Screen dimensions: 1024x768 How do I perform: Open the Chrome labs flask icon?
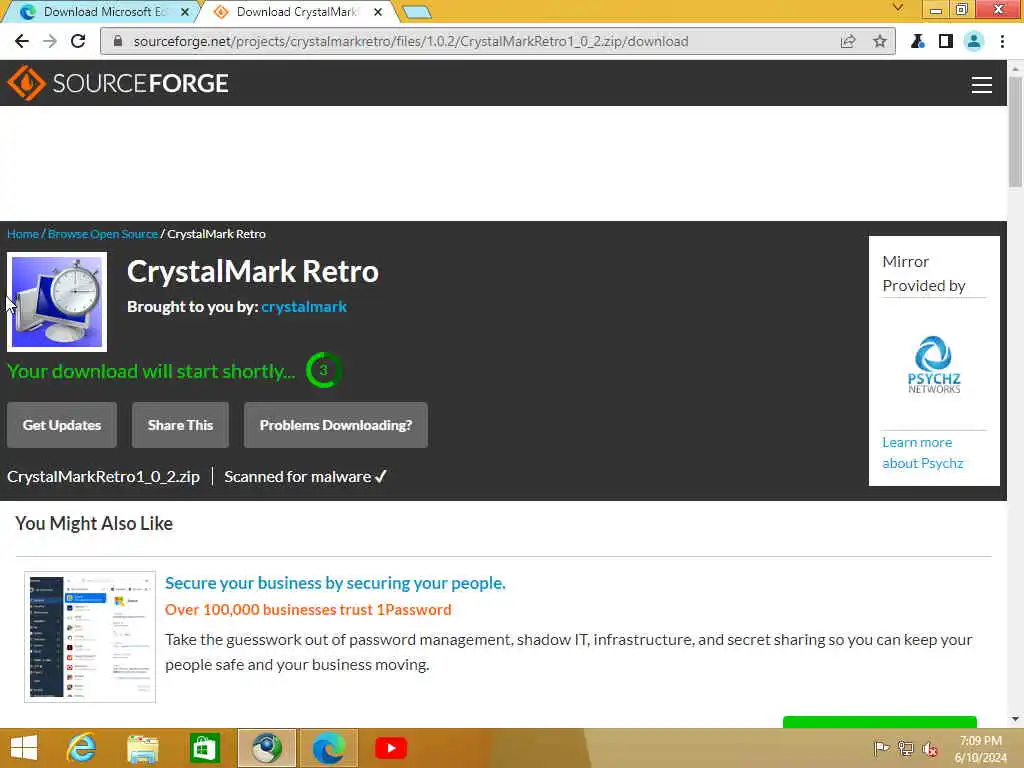(918, 41)
